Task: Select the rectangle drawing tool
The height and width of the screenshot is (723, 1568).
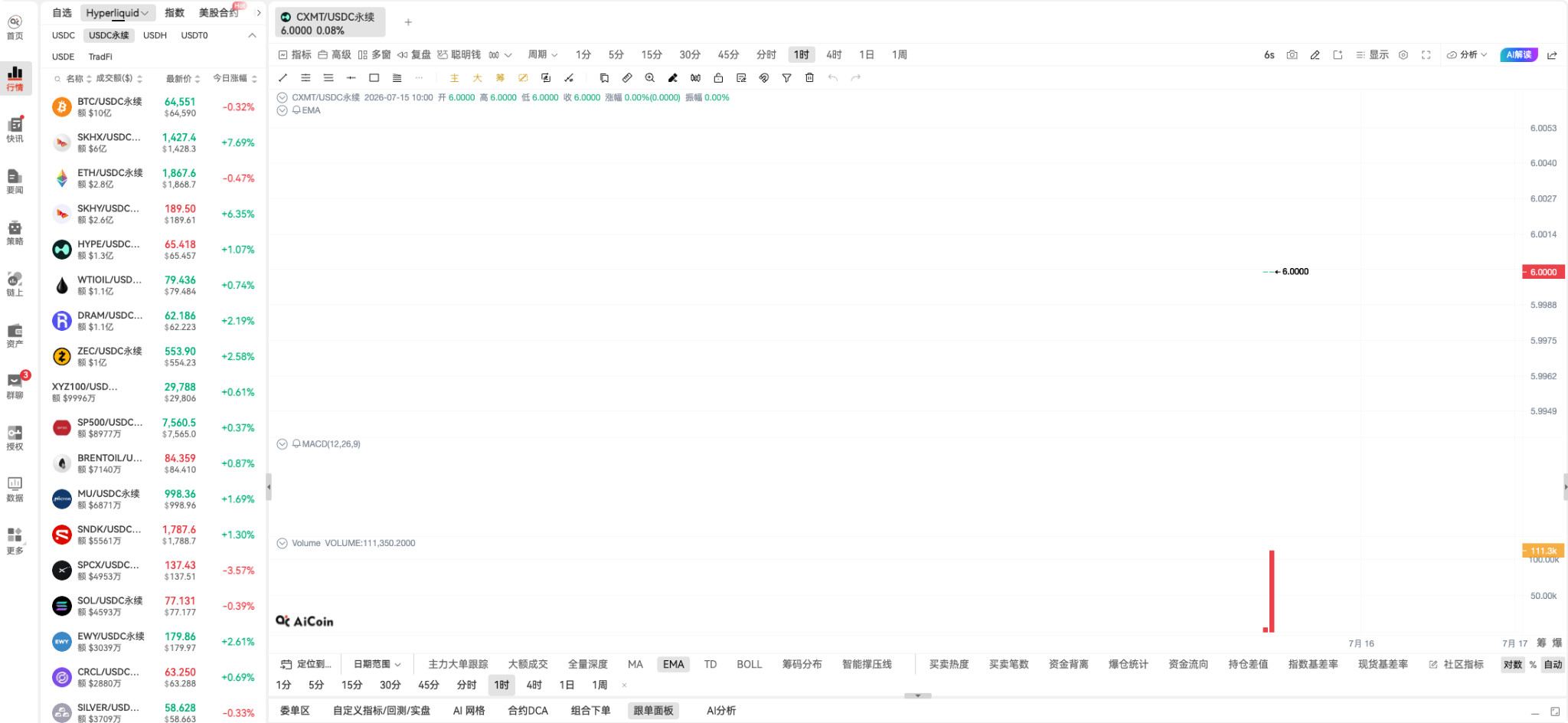Action: tap(374, 77)
